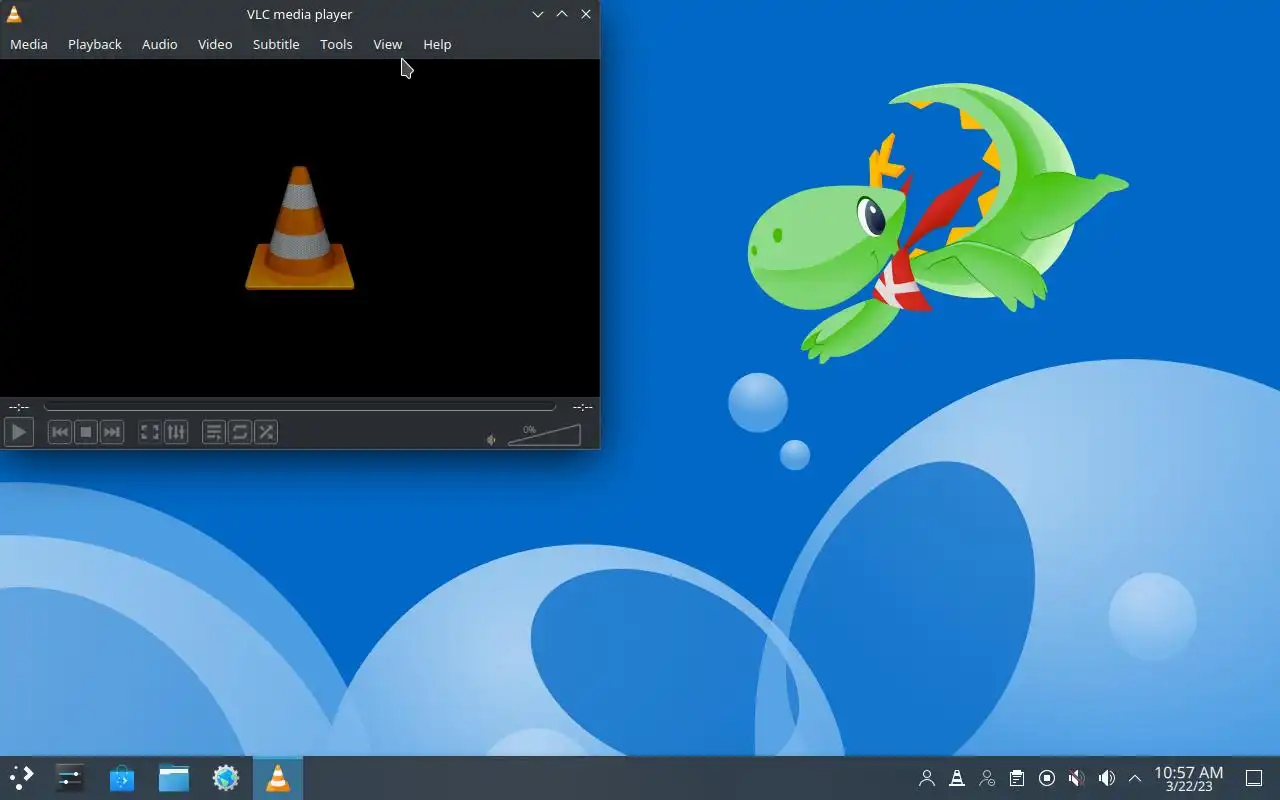Click the VLC volume slider
Image resolution: width=1280 pixels, height=800 pixels.
(544, 435)
